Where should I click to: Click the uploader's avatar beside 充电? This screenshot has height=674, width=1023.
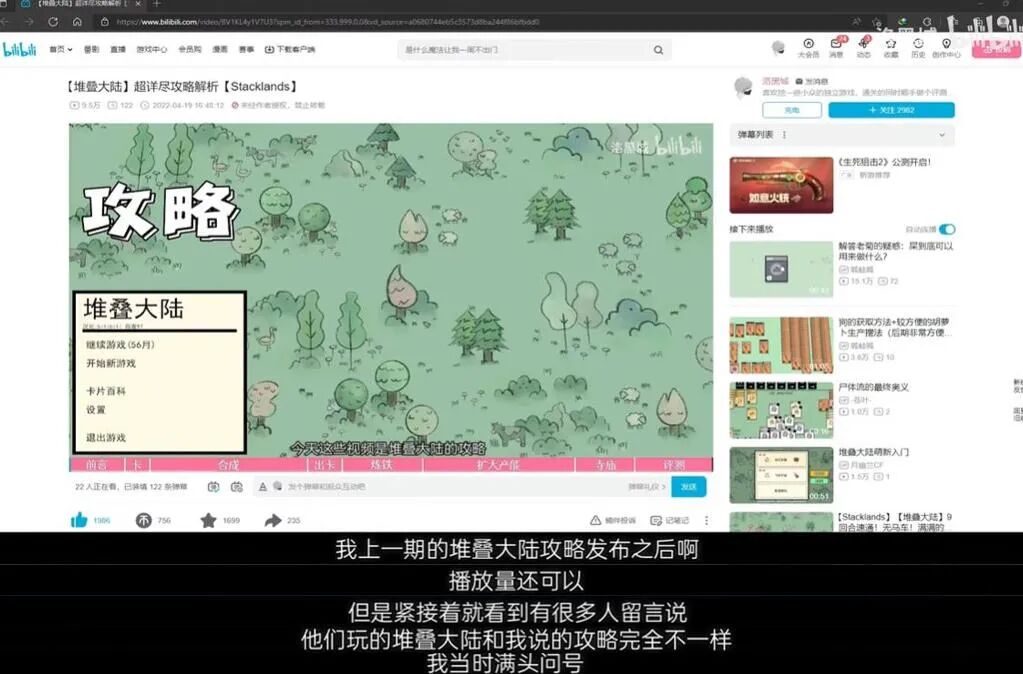(743, 87)
